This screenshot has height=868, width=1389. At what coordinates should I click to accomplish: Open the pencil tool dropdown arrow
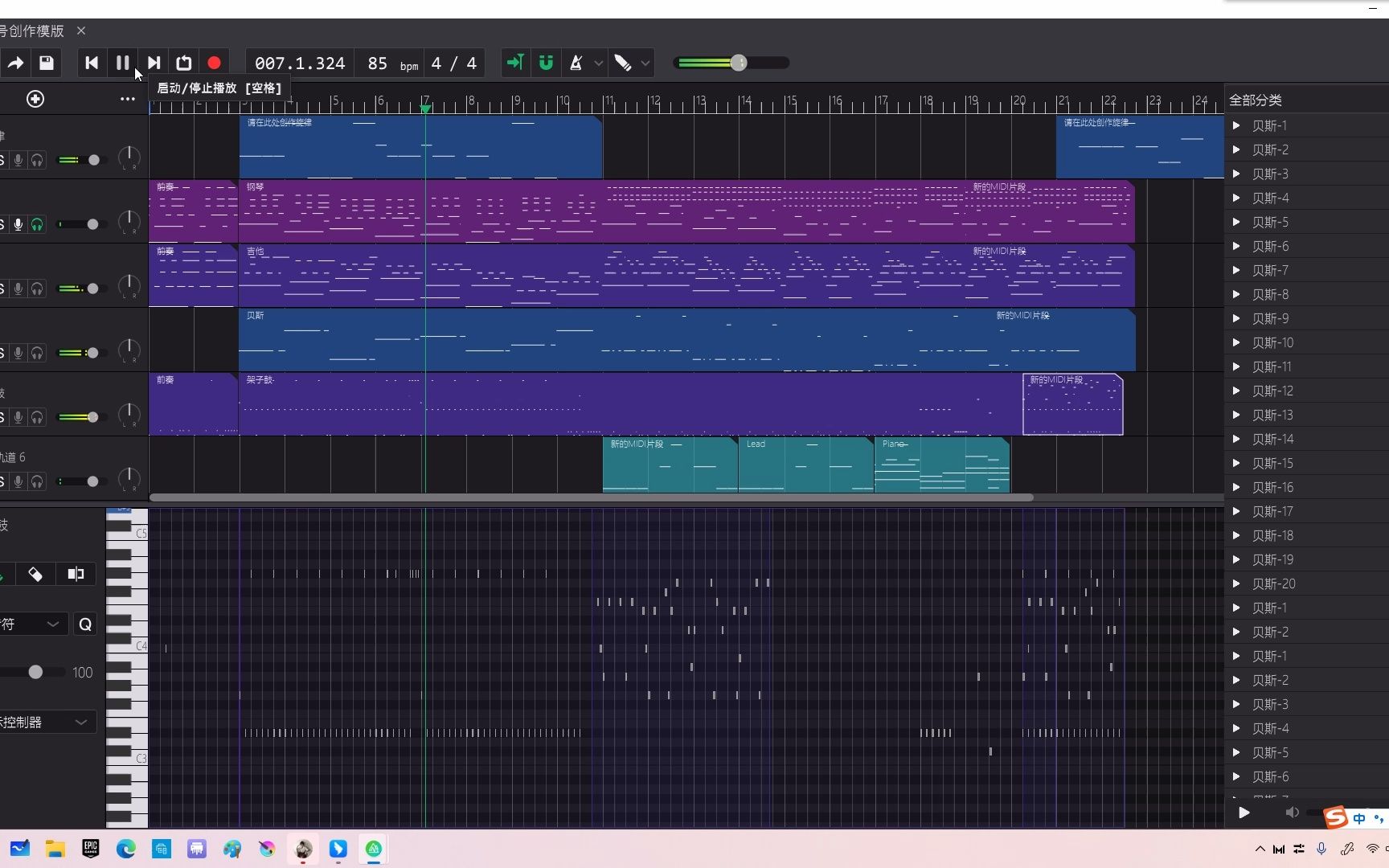tap(645, 63)
